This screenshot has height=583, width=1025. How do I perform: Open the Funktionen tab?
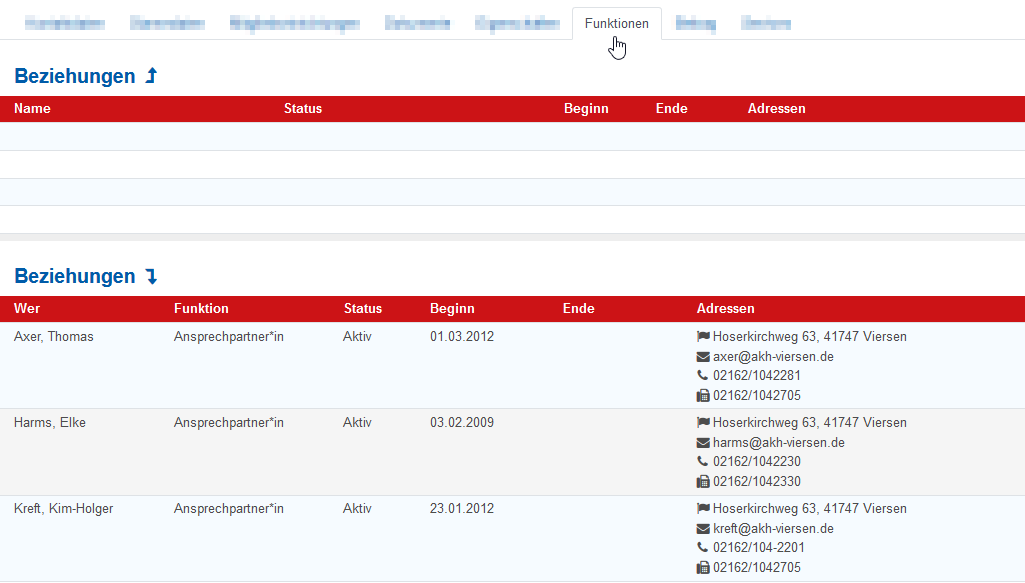click(x=616, y=24)
